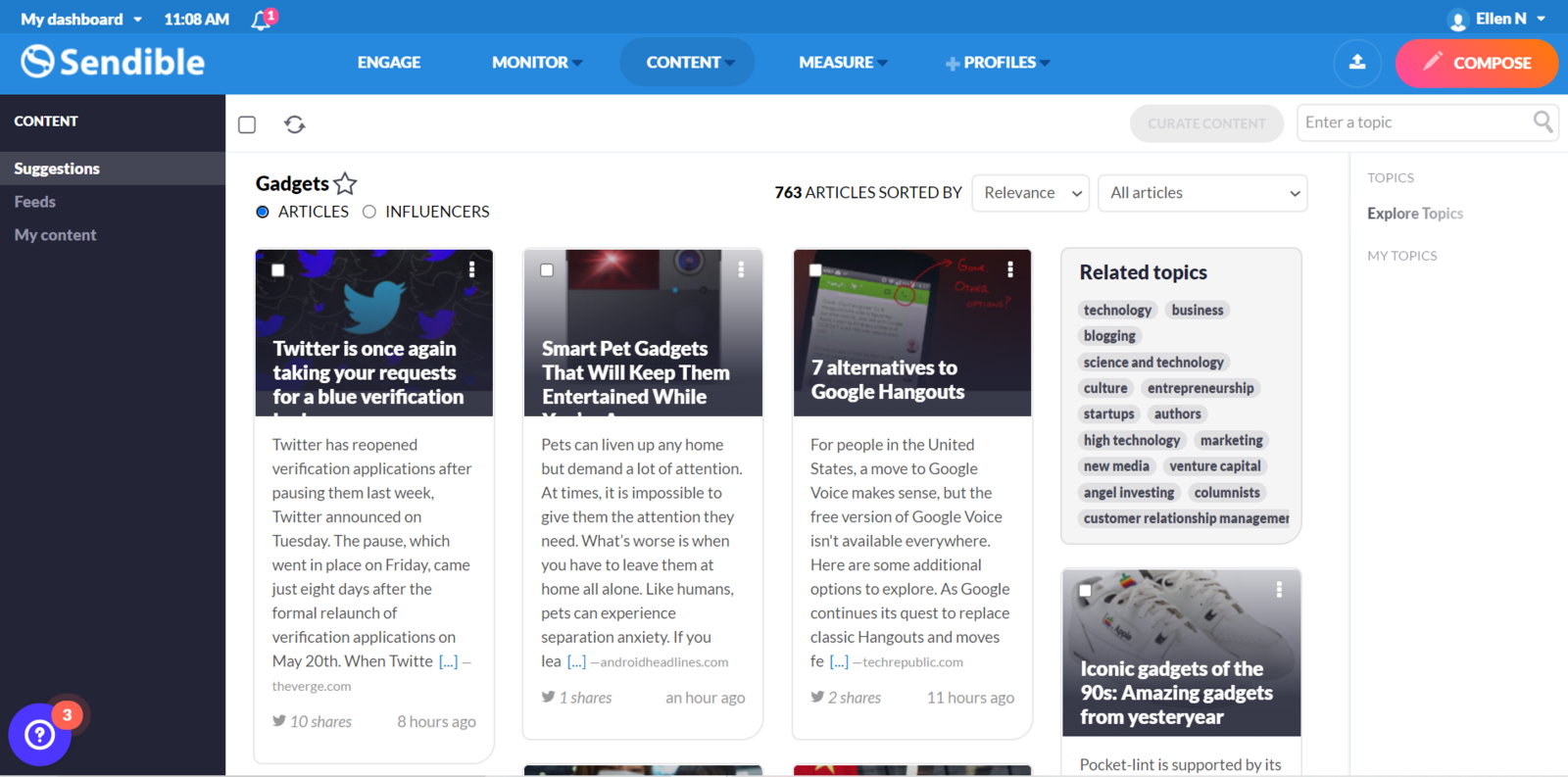Open the My dashboard dropdown
The width and height of the screenshot is (1568, 777).
pos(81,19)
